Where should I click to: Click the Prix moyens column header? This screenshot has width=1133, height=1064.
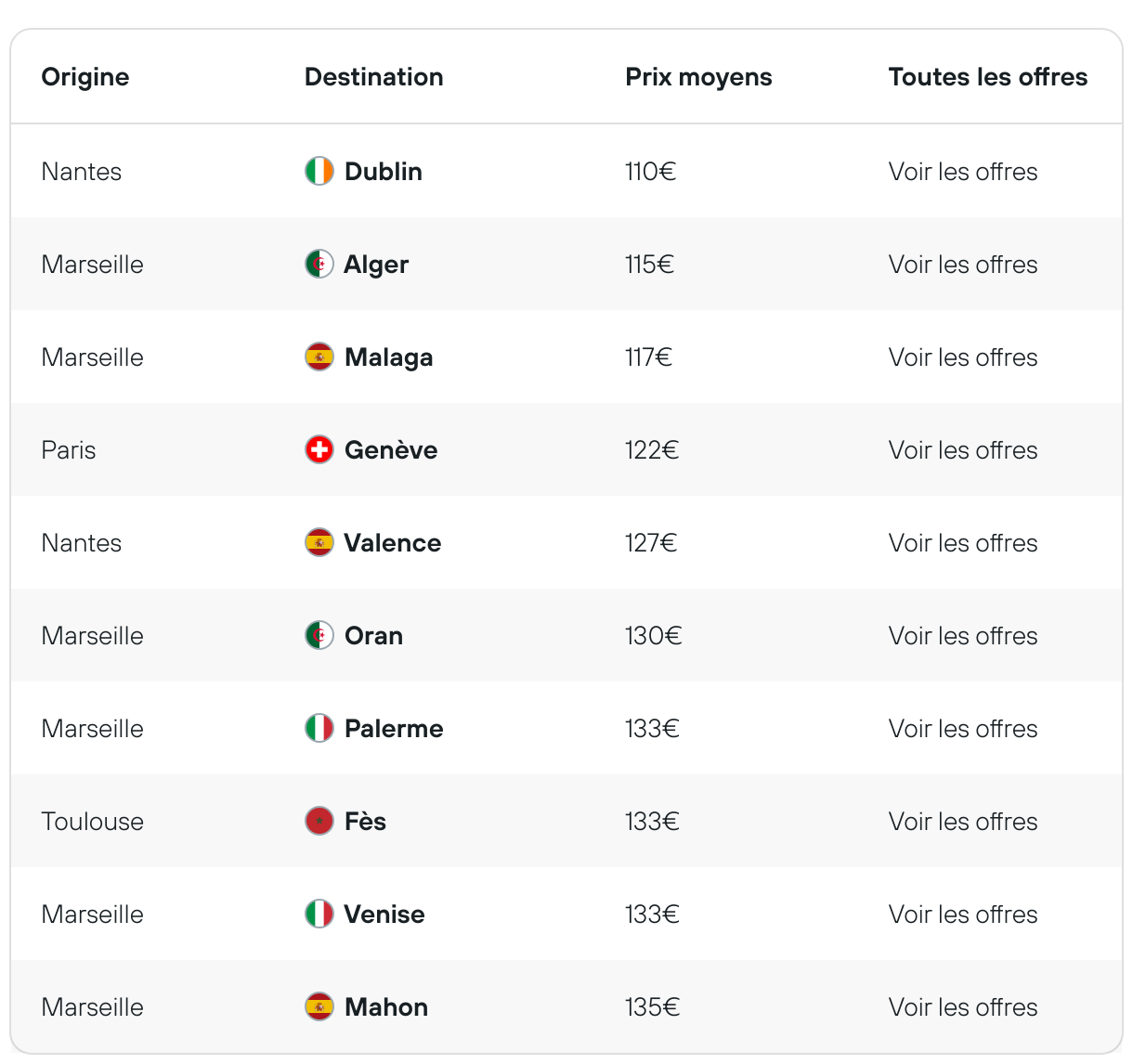(698, 77)
